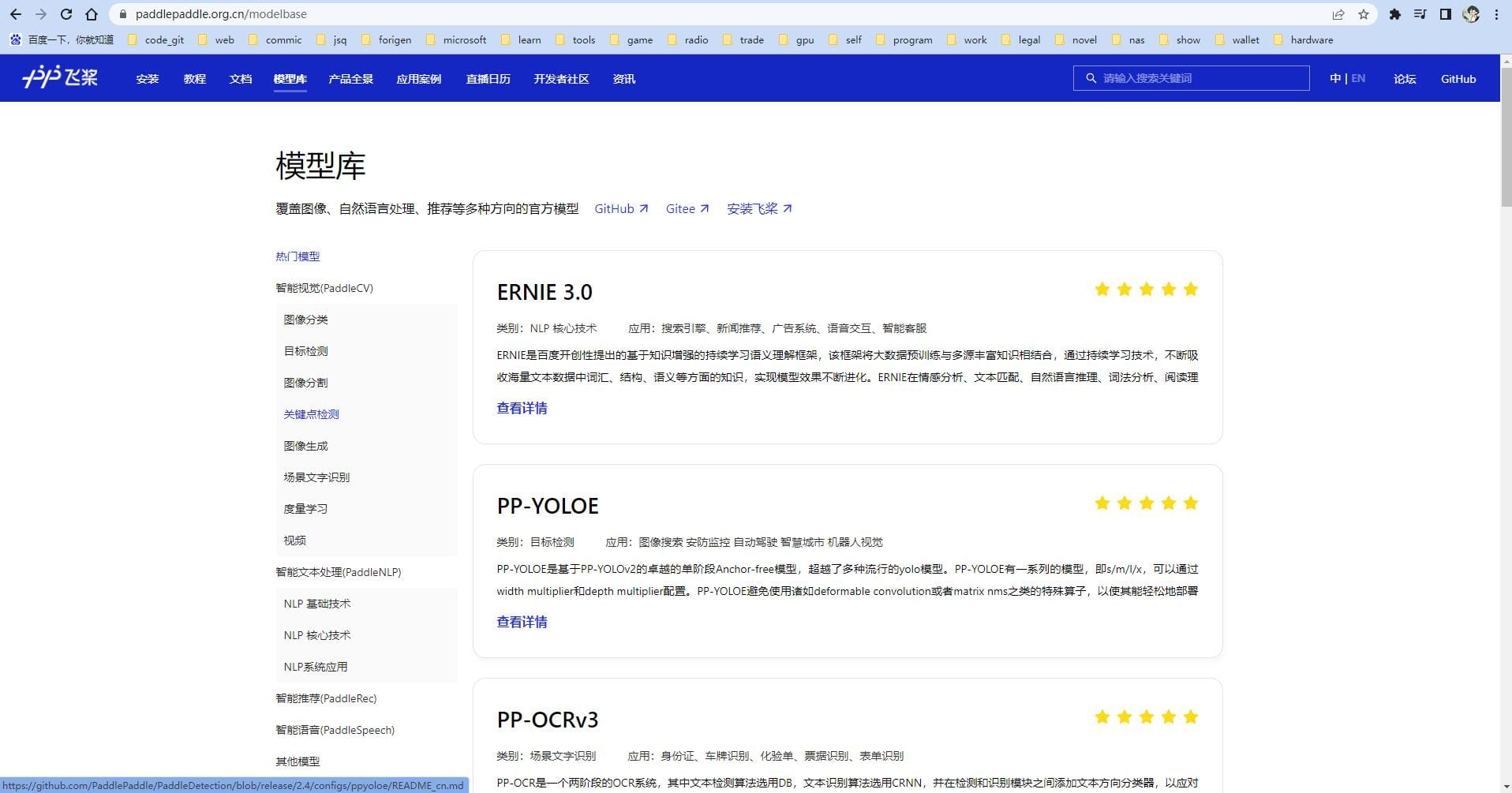Open the GitHub link in the navbar

pyautogui.click(x=1458, y=79)
